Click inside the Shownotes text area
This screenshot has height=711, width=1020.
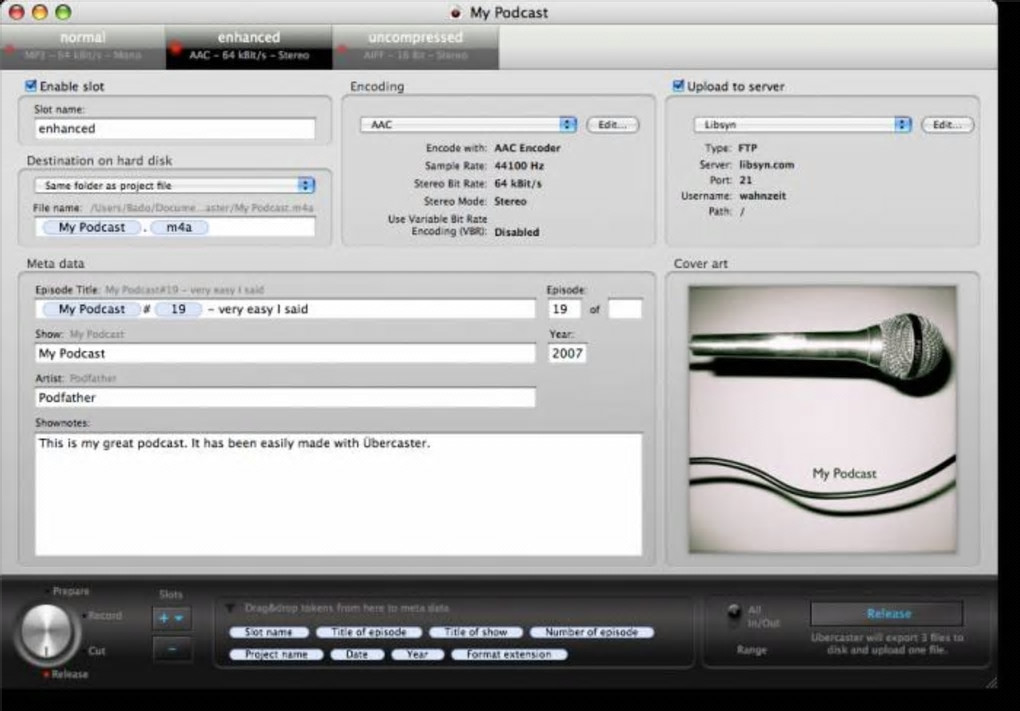[x=338, y=494]
